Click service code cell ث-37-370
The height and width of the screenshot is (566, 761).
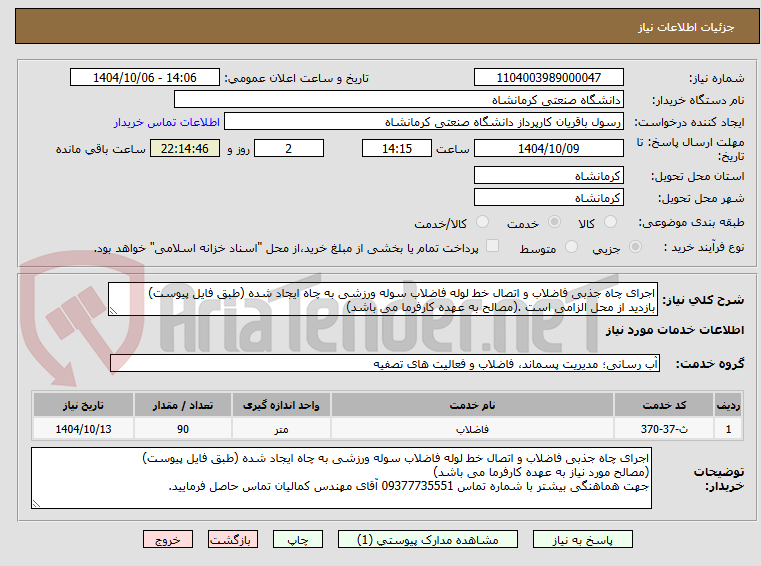click(x=664, y=429)
